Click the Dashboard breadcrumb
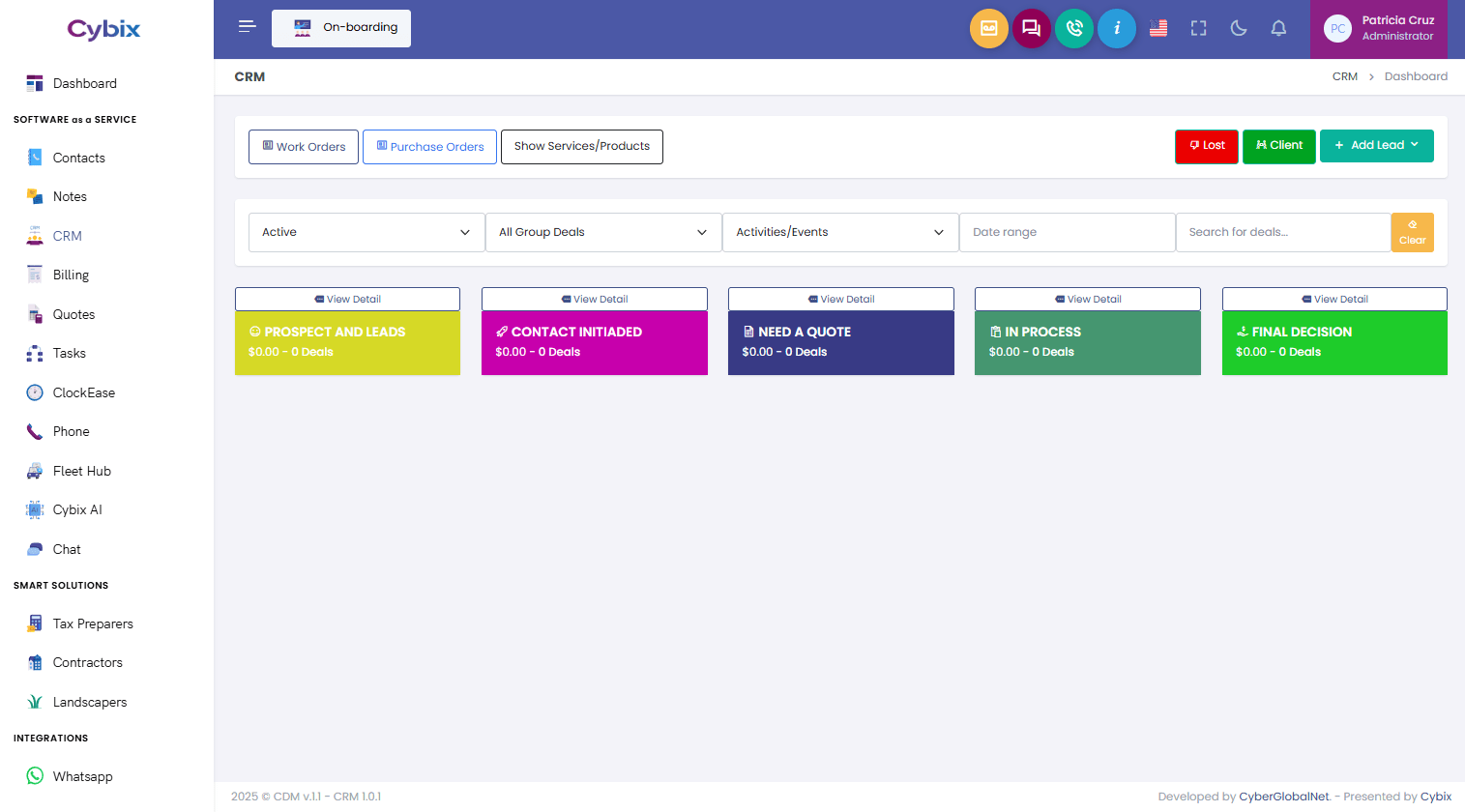This screenshot has width=1465, height=812. (x=1416, y=76)
